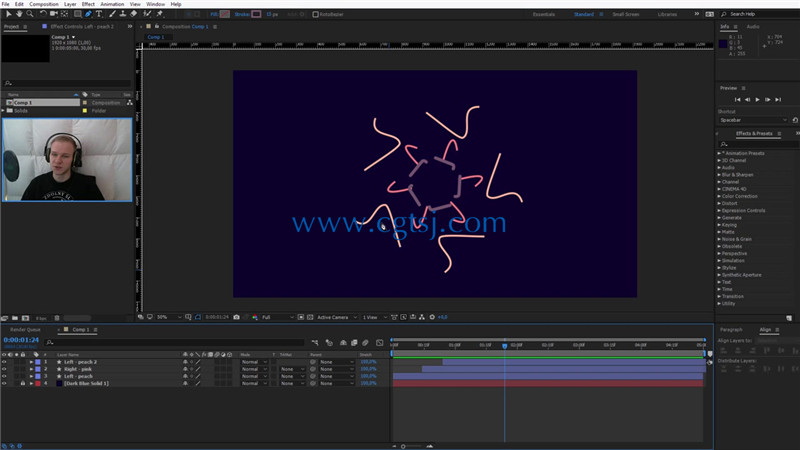
Task: Choose the Zoom magnifier tool
Action: [30, 14]
